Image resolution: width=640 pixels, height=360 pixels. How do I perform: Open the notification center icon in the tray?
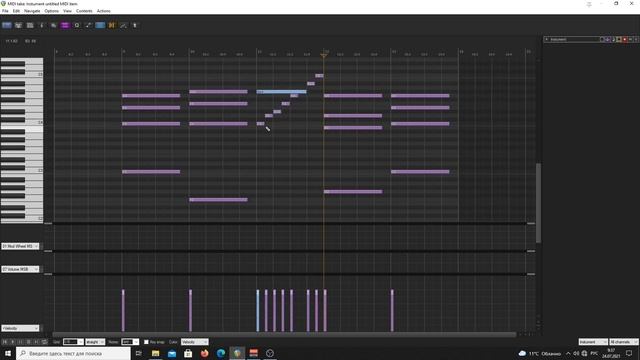click(x=629, y=353)
